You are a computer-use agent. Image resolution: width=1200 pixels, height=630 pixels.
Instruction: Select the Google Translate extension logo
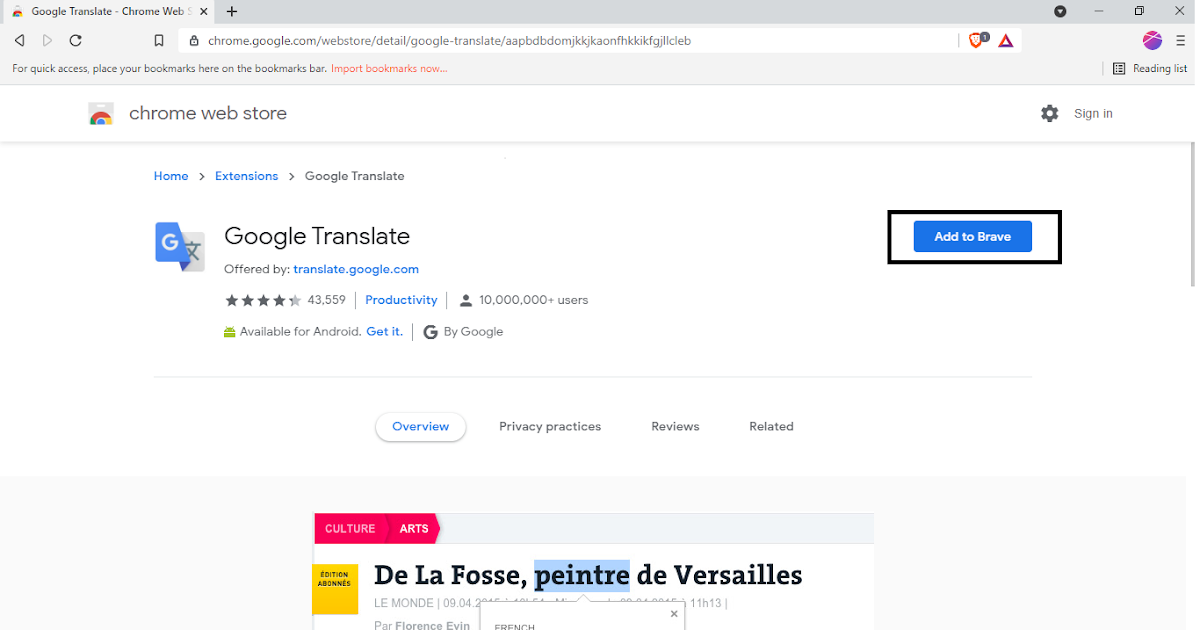click(180, 247)
